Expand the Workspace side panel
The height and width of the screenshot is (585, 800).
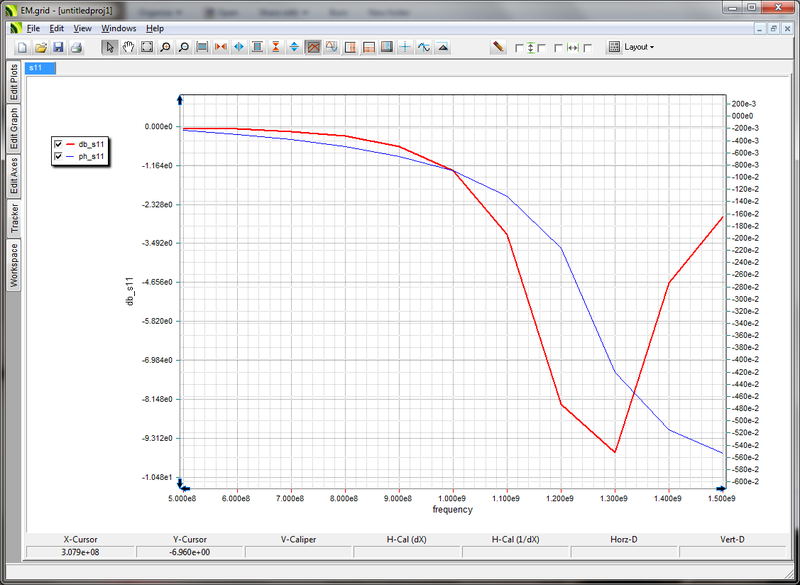[14, 265]
